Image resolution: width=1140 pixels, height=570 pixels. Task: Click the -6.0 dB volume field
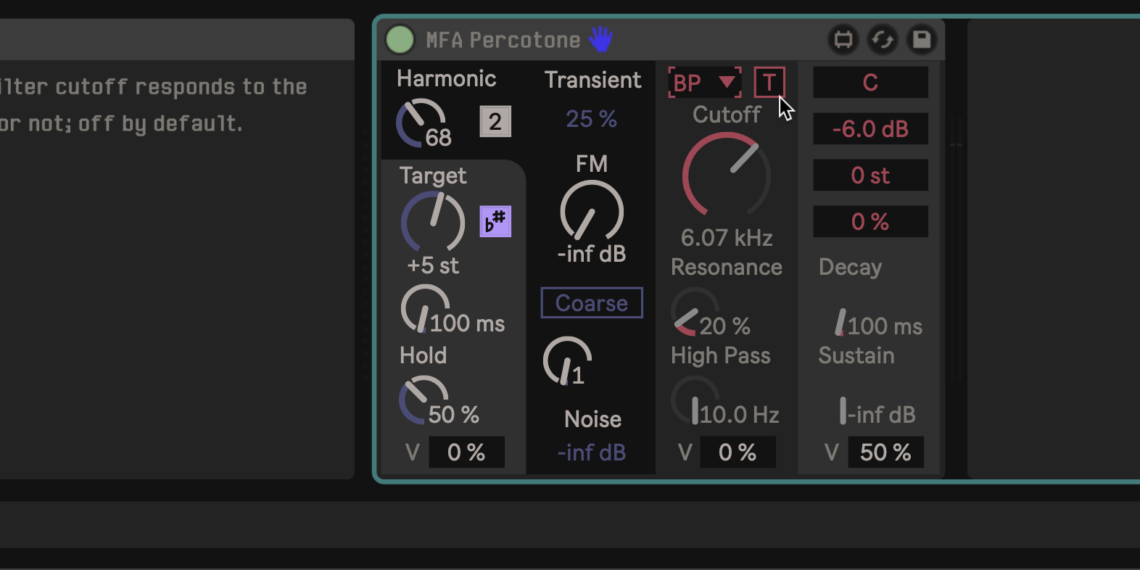point(870,129)
